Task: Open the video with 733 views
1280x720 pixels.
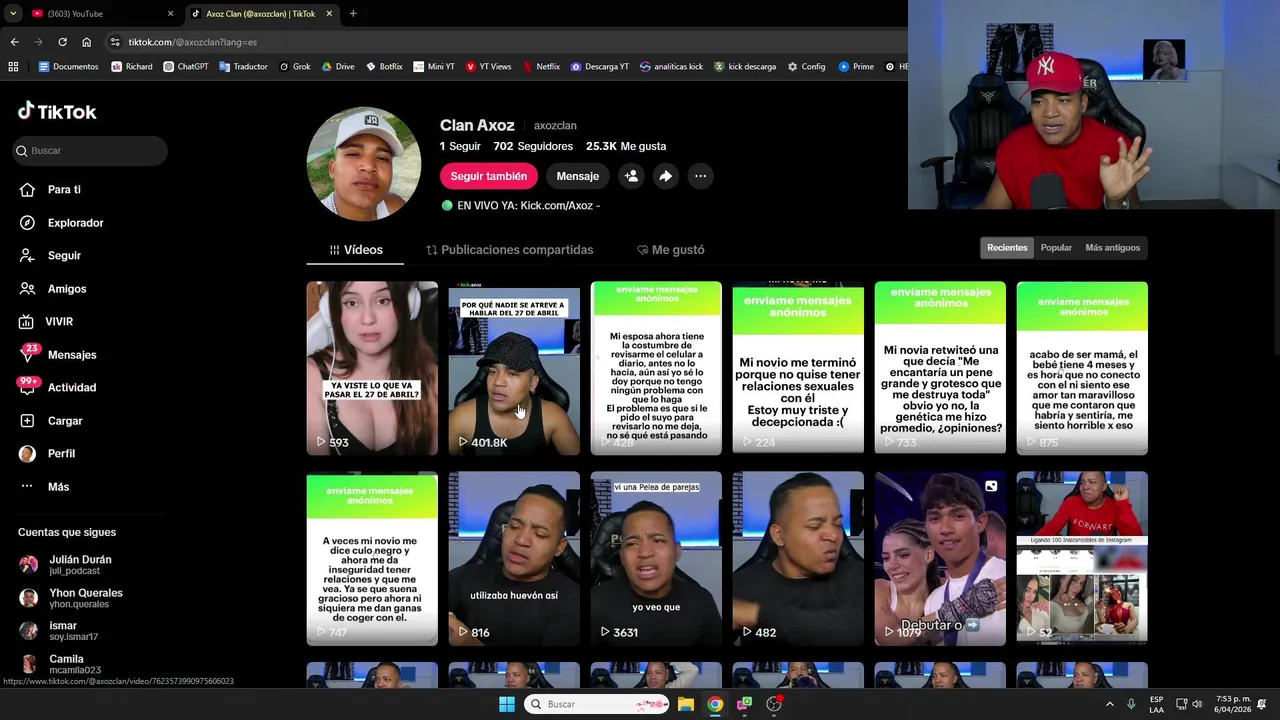Action: (x=940, y=368)
